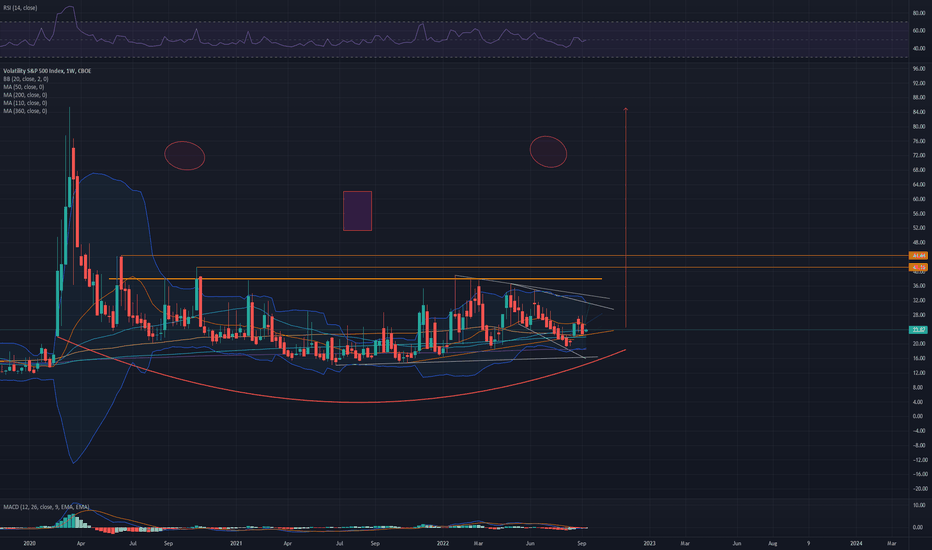Click the 80.00 value on RSI scale

[918, 13]
